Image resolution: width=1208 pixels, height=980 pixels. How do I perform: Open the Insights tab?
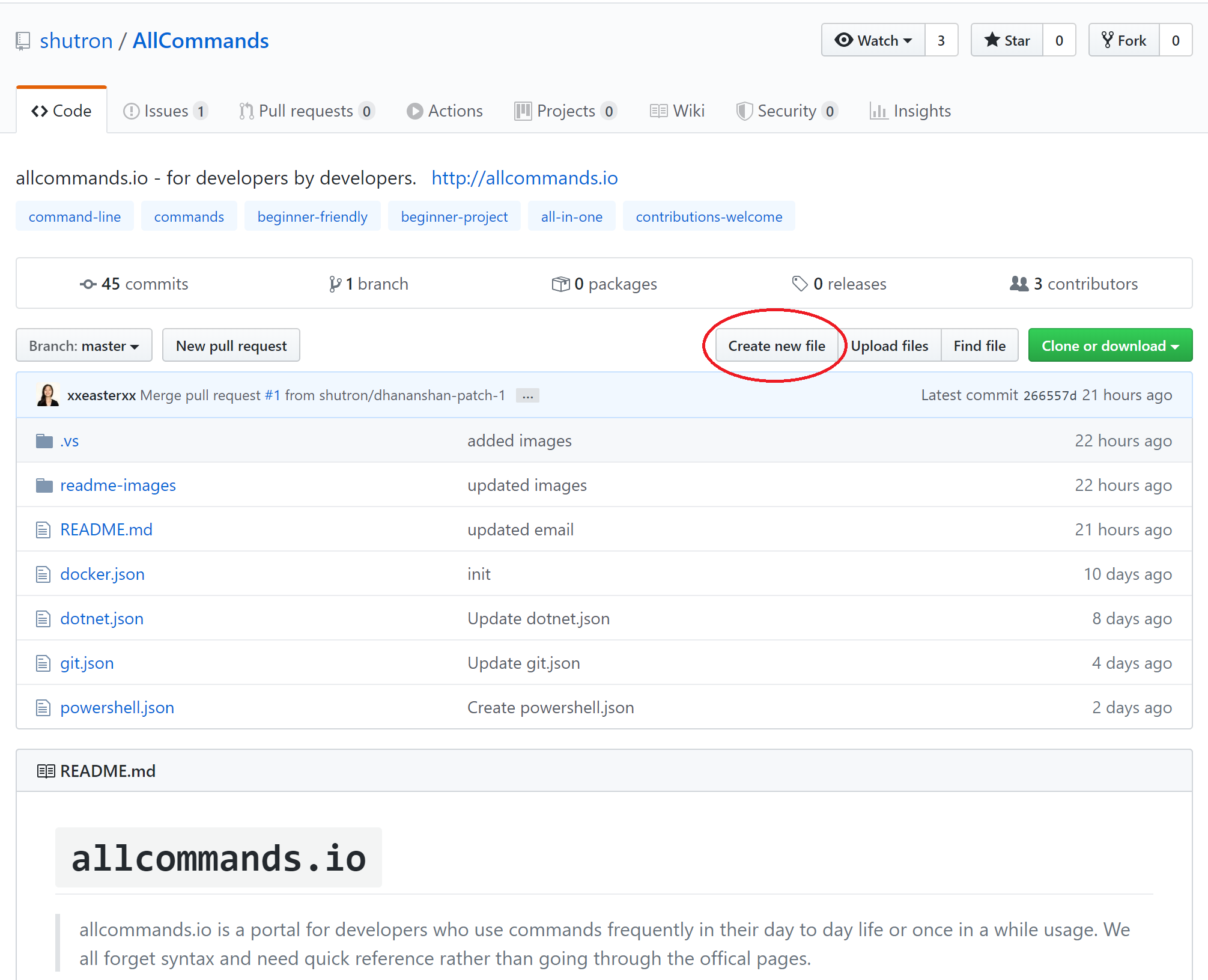click(x=911, y=111)
